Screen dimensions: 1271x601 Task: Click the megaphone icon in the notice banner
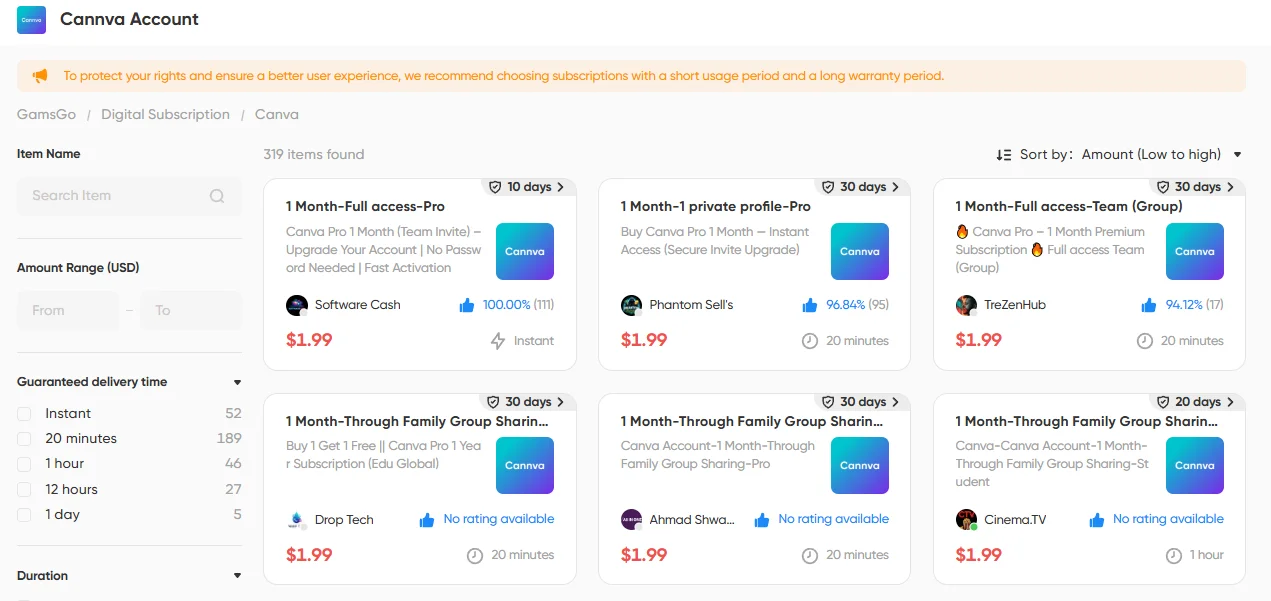point(40,75)
